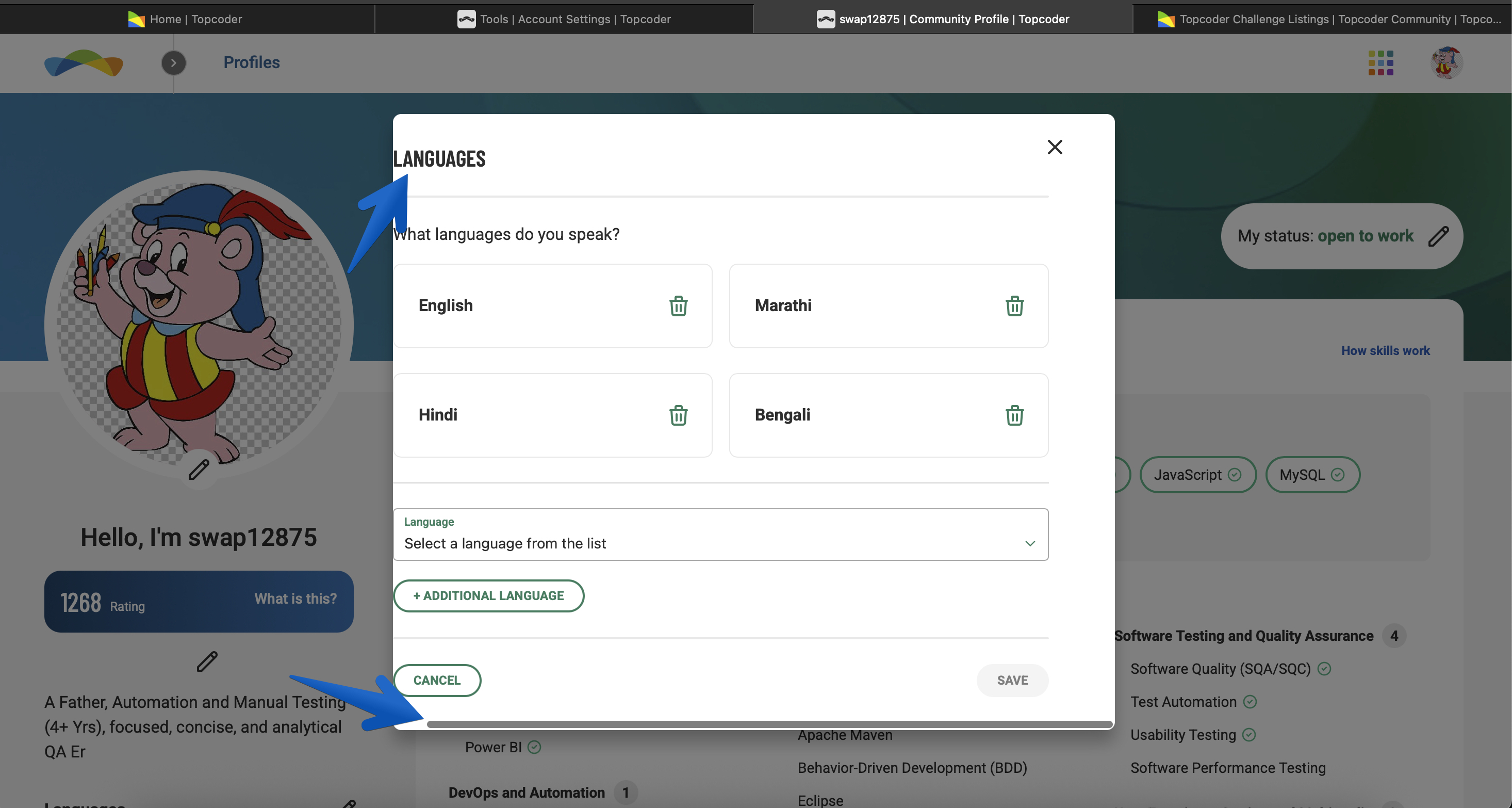Remove Marathi using its trash icon

[1014, 306]
